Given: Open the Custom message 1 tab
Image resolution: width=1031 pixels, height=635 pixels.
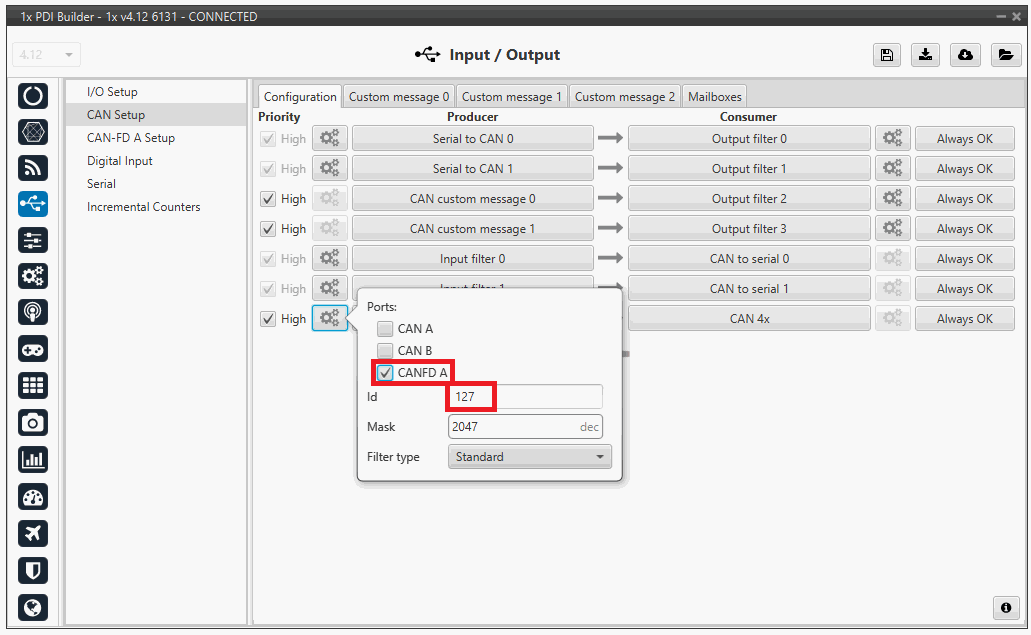Looking at the screenshot, I should pos(511,97).
